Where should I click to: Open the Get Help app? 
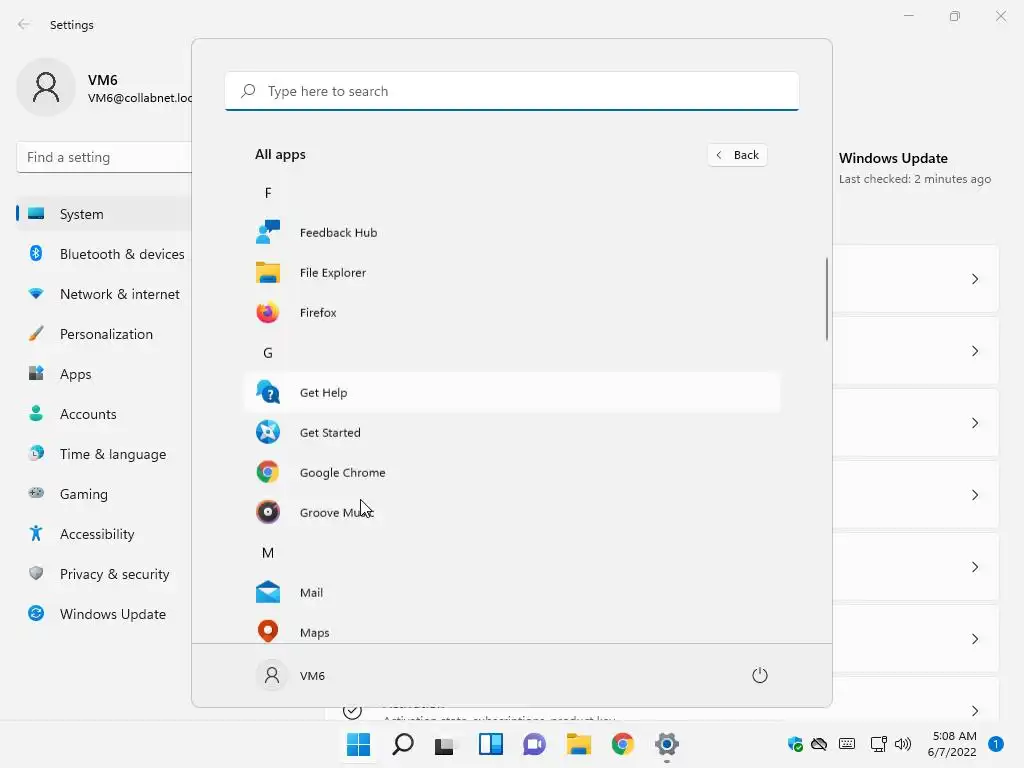[x=512, y=392]
